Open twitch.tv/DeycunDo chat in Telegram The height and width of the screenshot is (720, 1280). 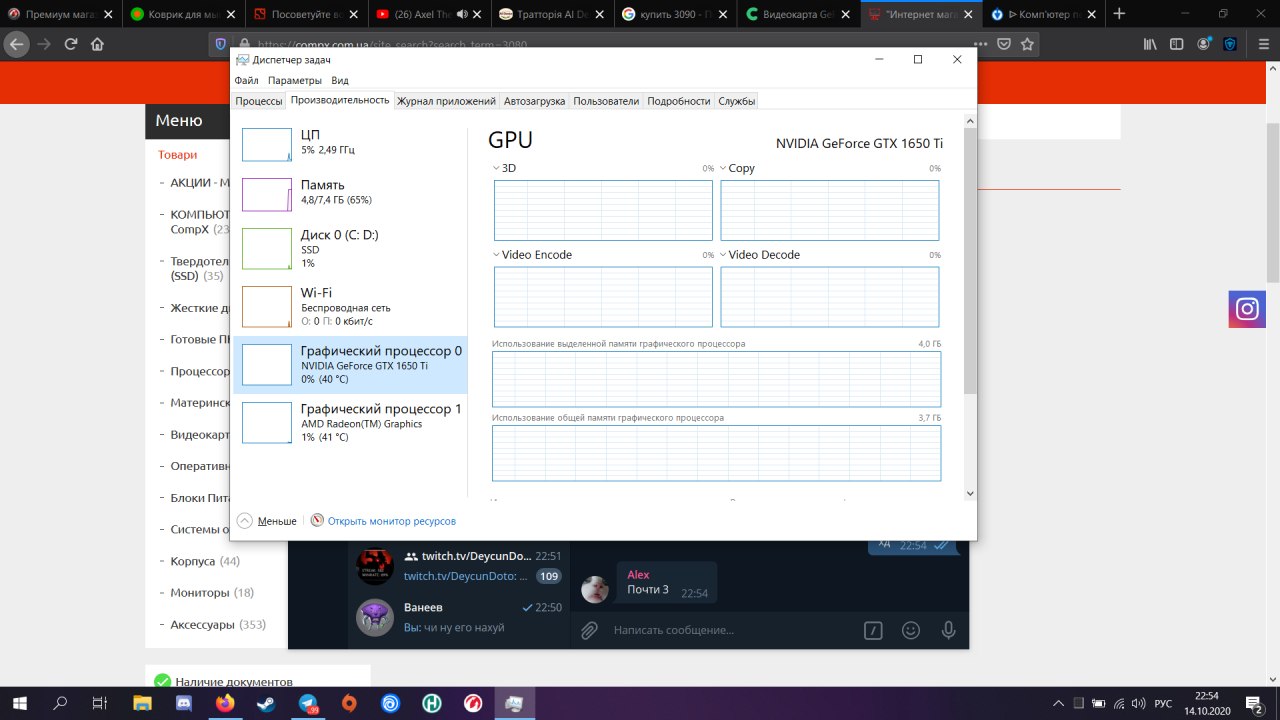[x=459, y=566]
